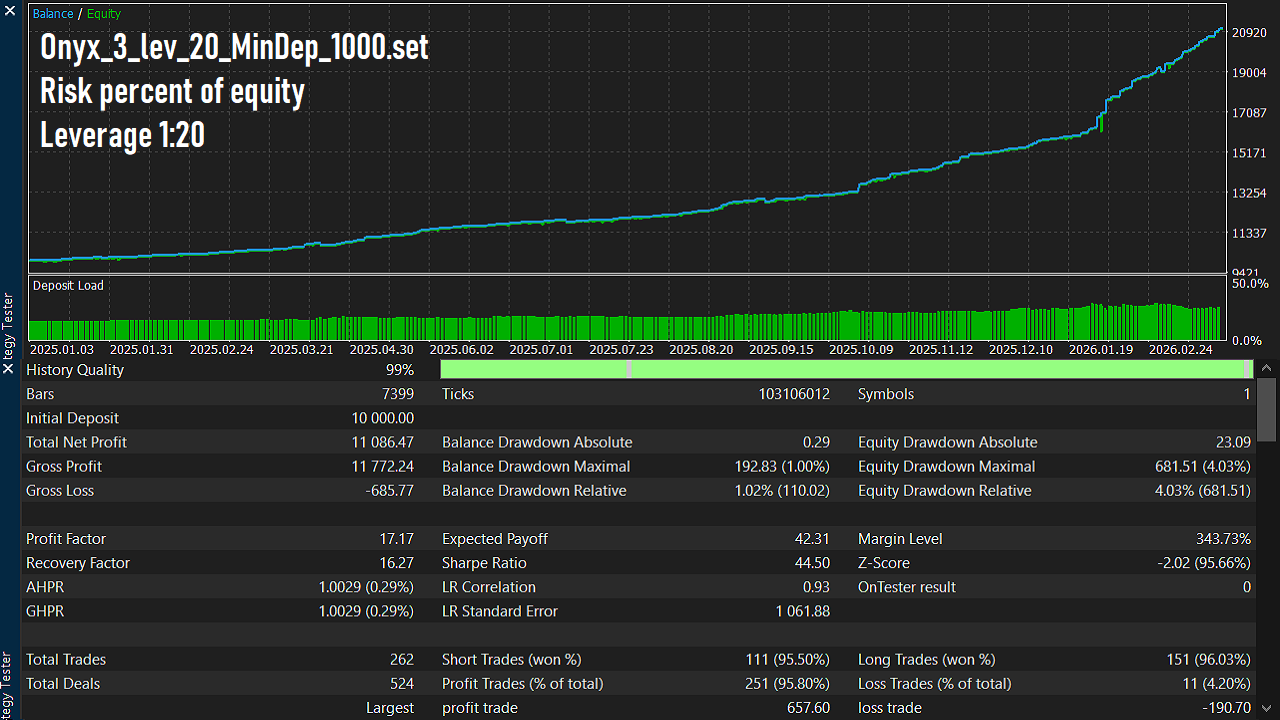Click the History Quality label
This screenshot has width=1280, height=720.
tap(75, 370)
